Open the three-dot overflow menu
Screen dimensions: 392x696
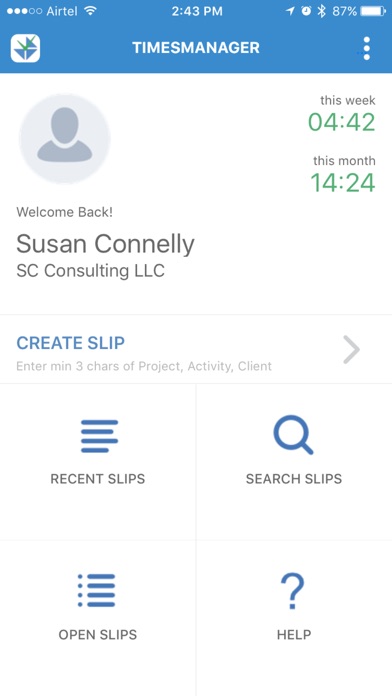click(x=366, y=48)
